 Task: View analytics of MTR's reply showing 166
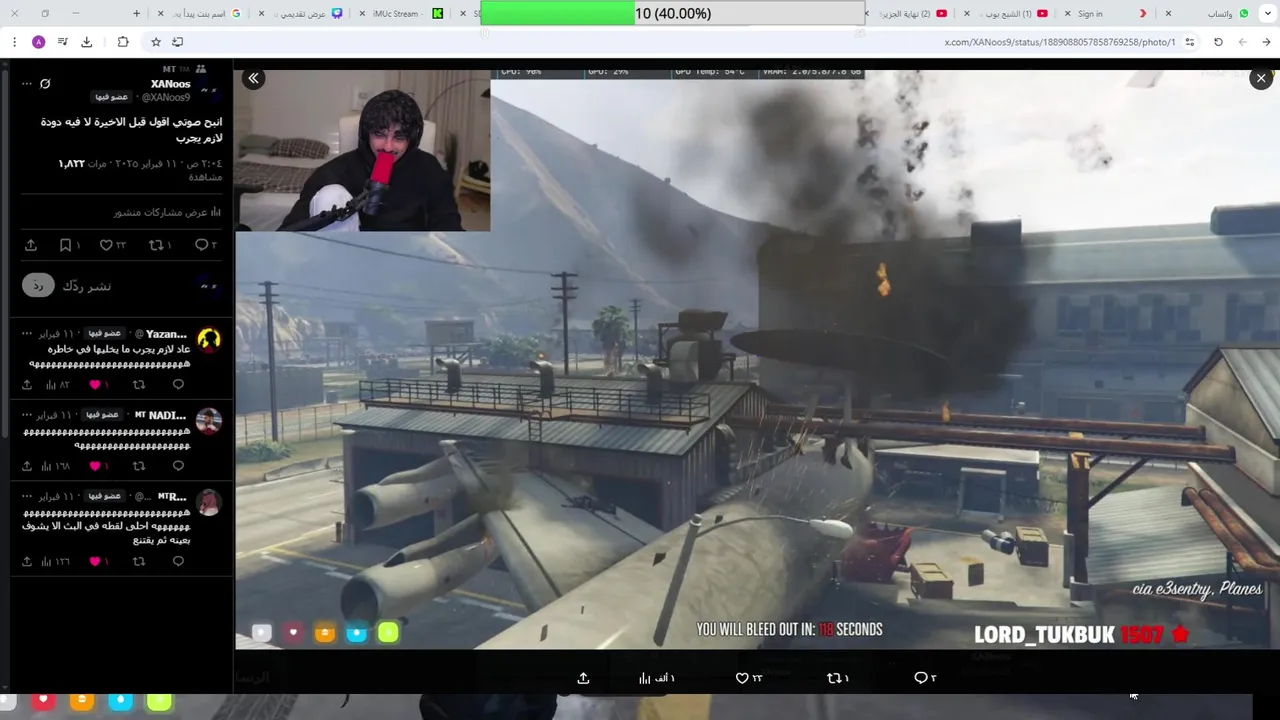coord(58,562)
